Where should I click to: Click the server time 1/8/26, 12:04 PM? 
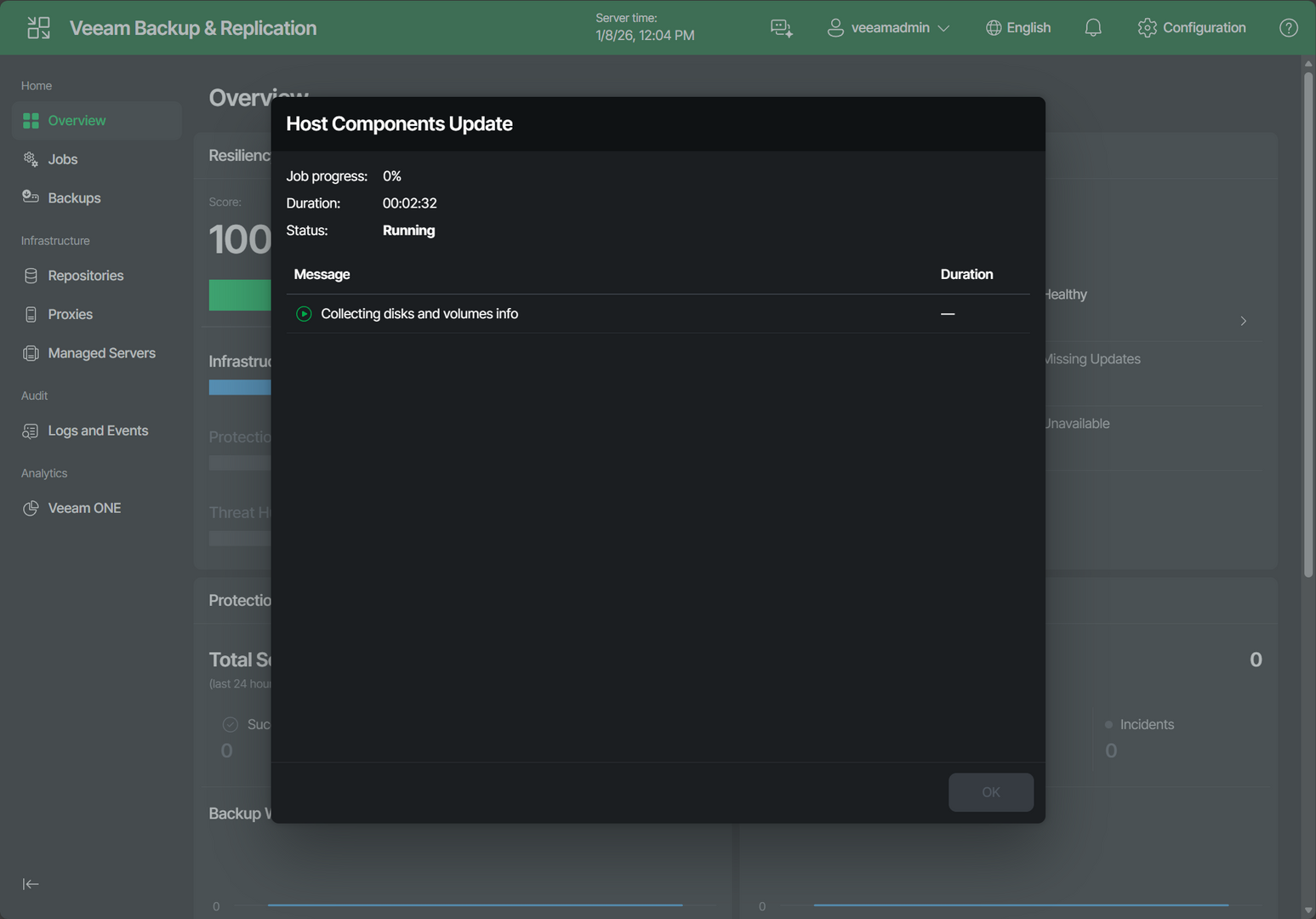point(645,36)
